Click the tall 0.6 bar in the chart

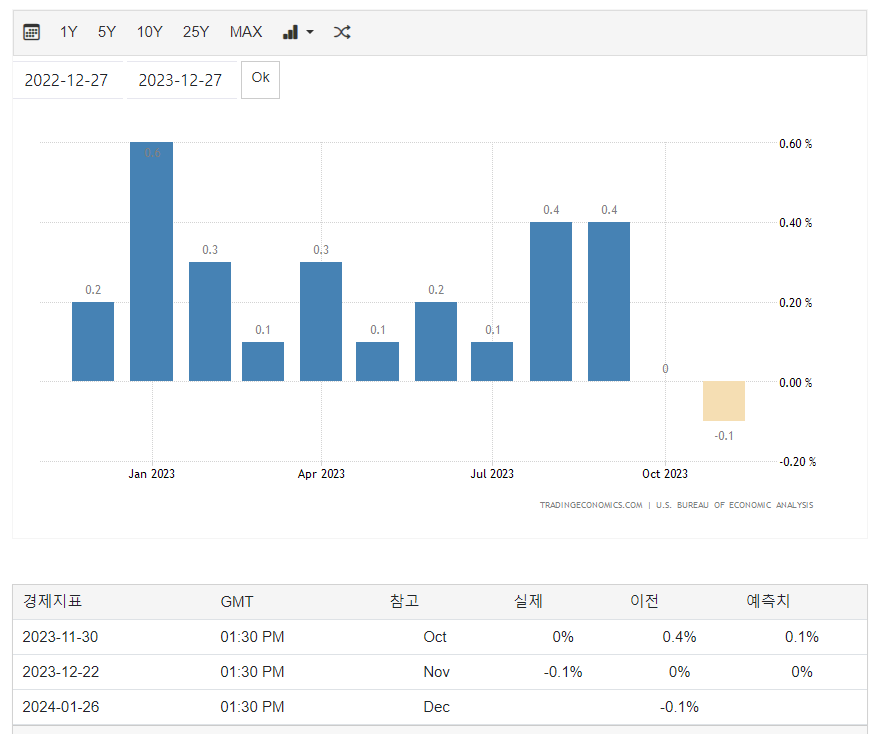pos(151,261)
